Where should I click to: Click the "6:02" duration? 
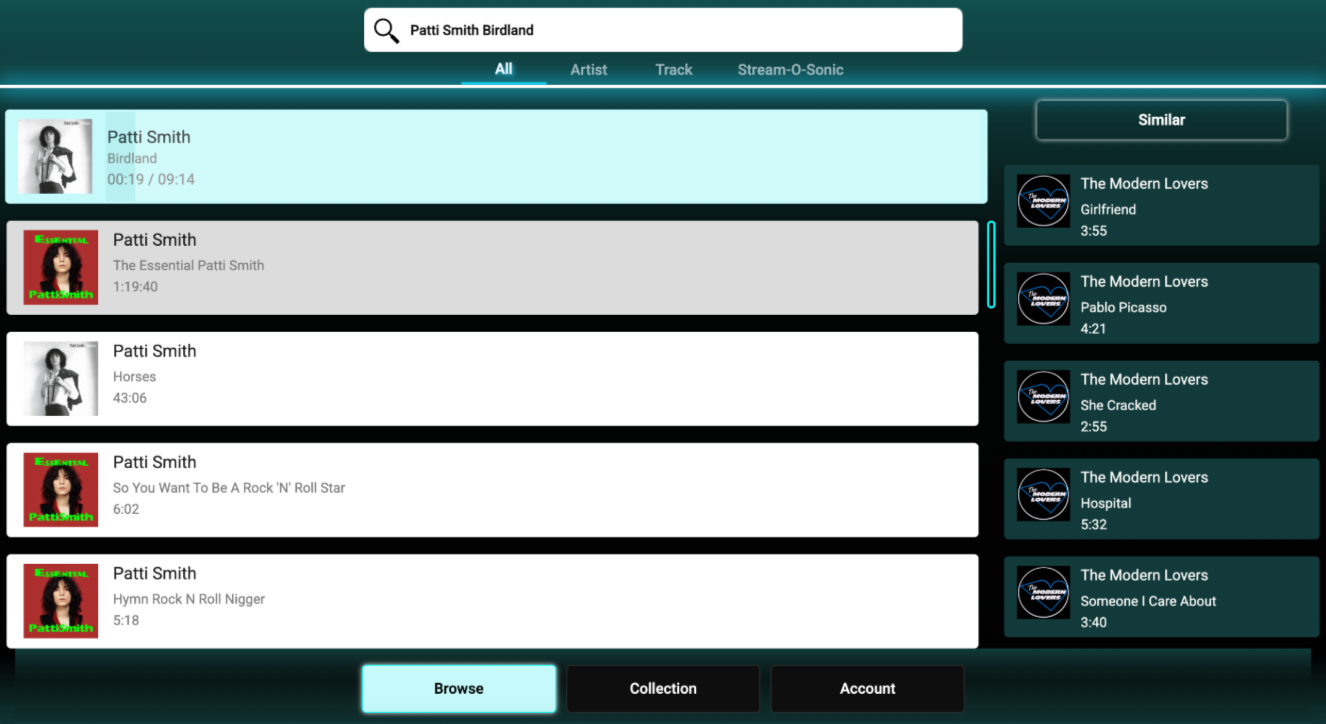tap(126, 509)
